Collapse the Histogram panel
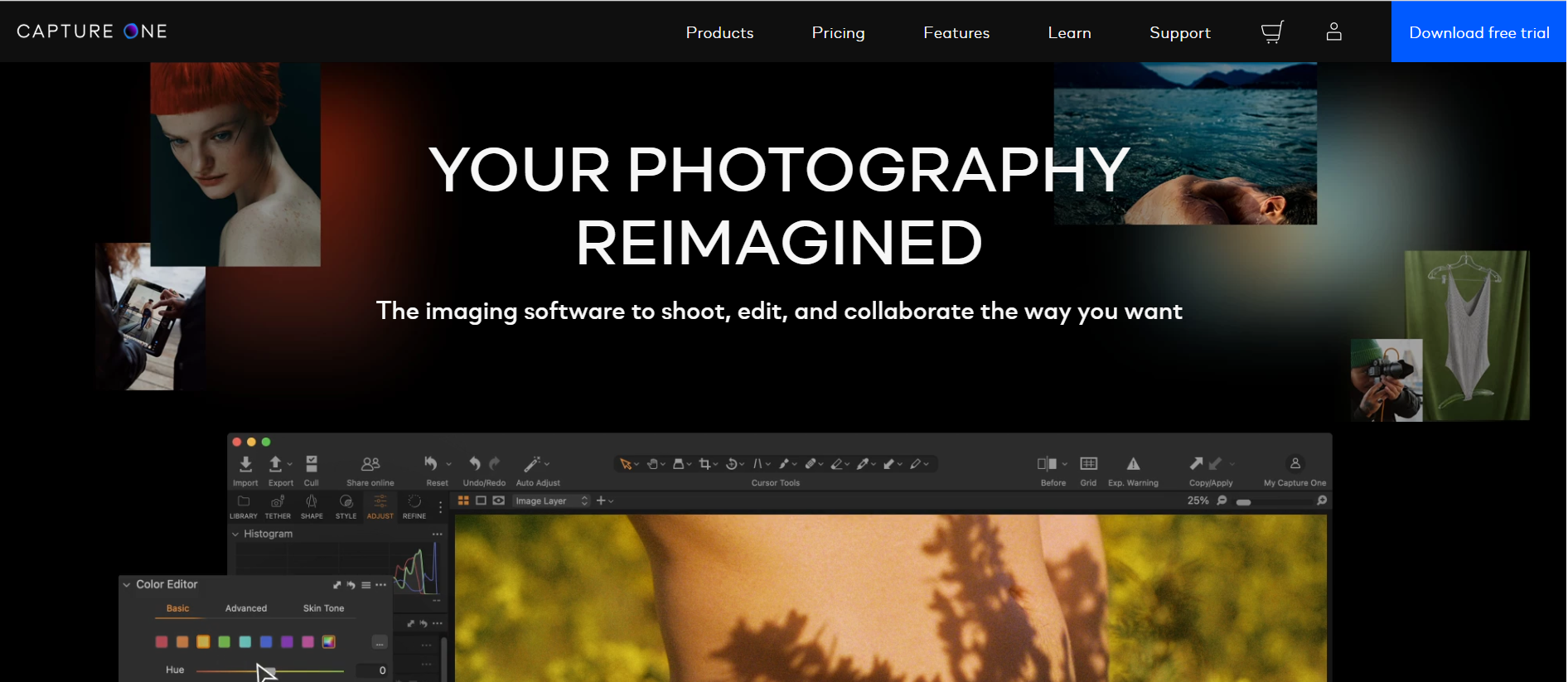 pyautogui.click(x=236, y=534)
